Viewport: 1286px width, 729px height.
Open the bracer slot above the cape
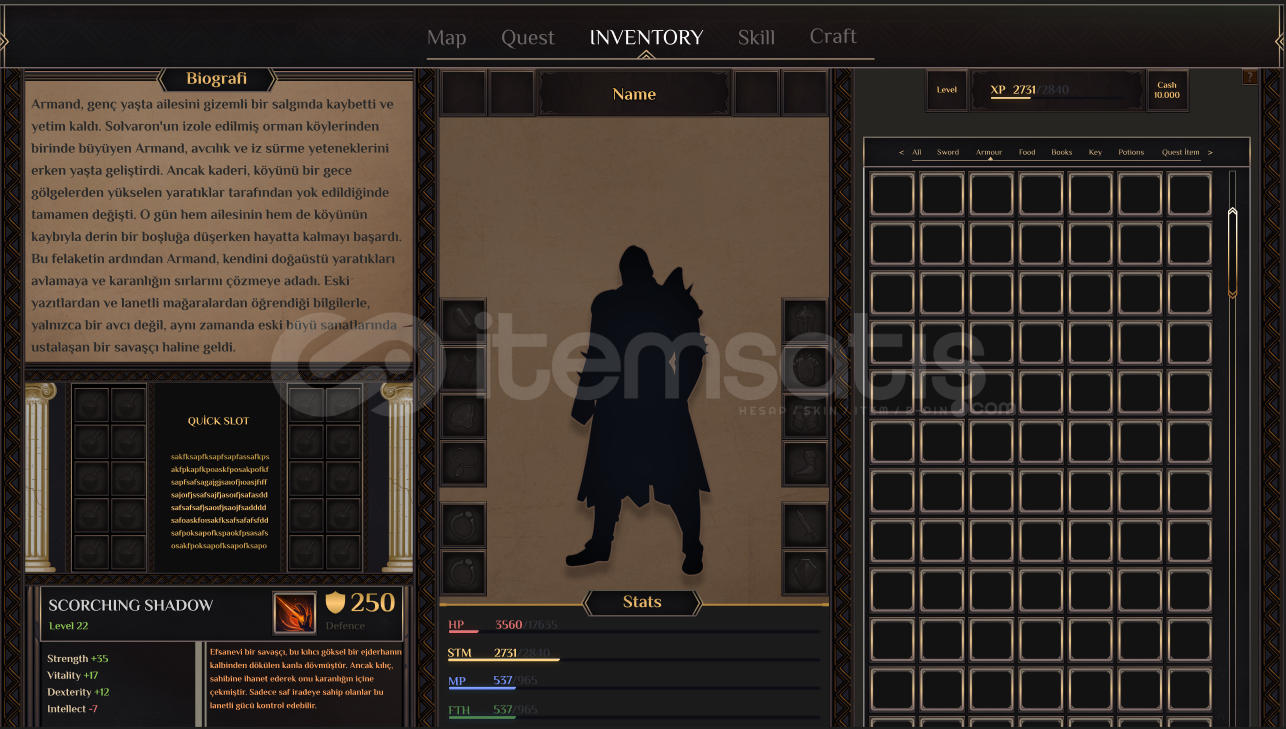(x=464, y=320)
